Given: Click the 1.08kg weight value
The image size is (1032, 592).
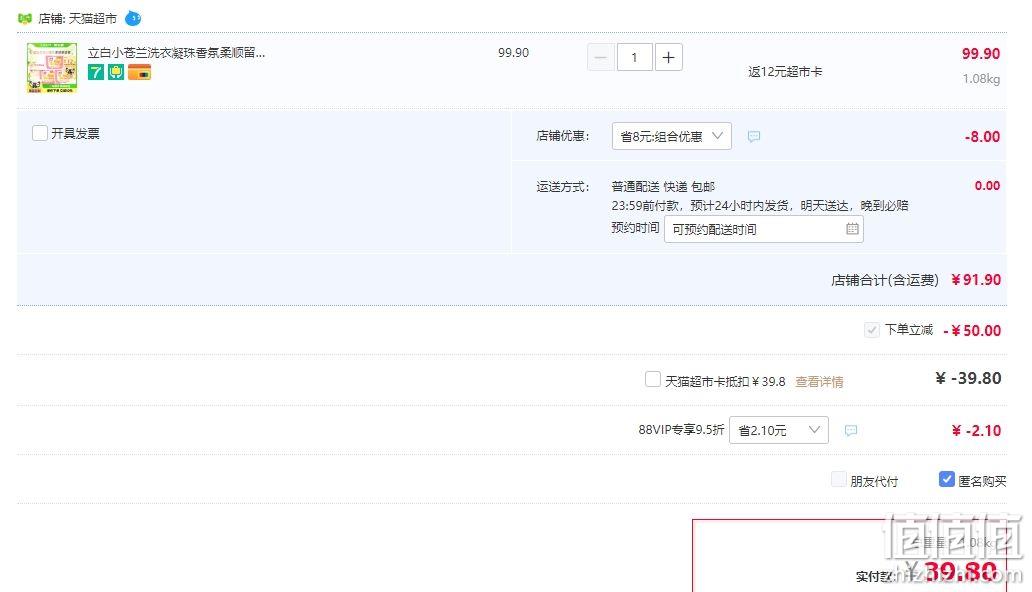Looking at the screenshot, I should click(x=981, y=79).
